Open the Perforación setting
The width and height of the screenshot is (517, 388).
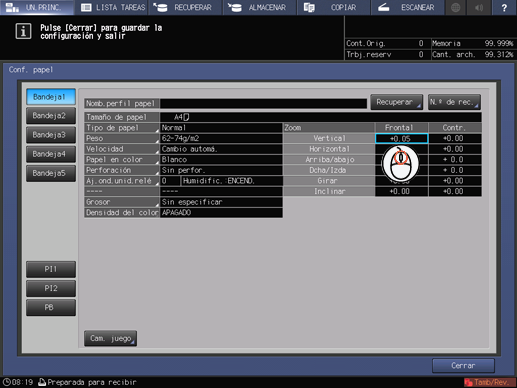122,170
